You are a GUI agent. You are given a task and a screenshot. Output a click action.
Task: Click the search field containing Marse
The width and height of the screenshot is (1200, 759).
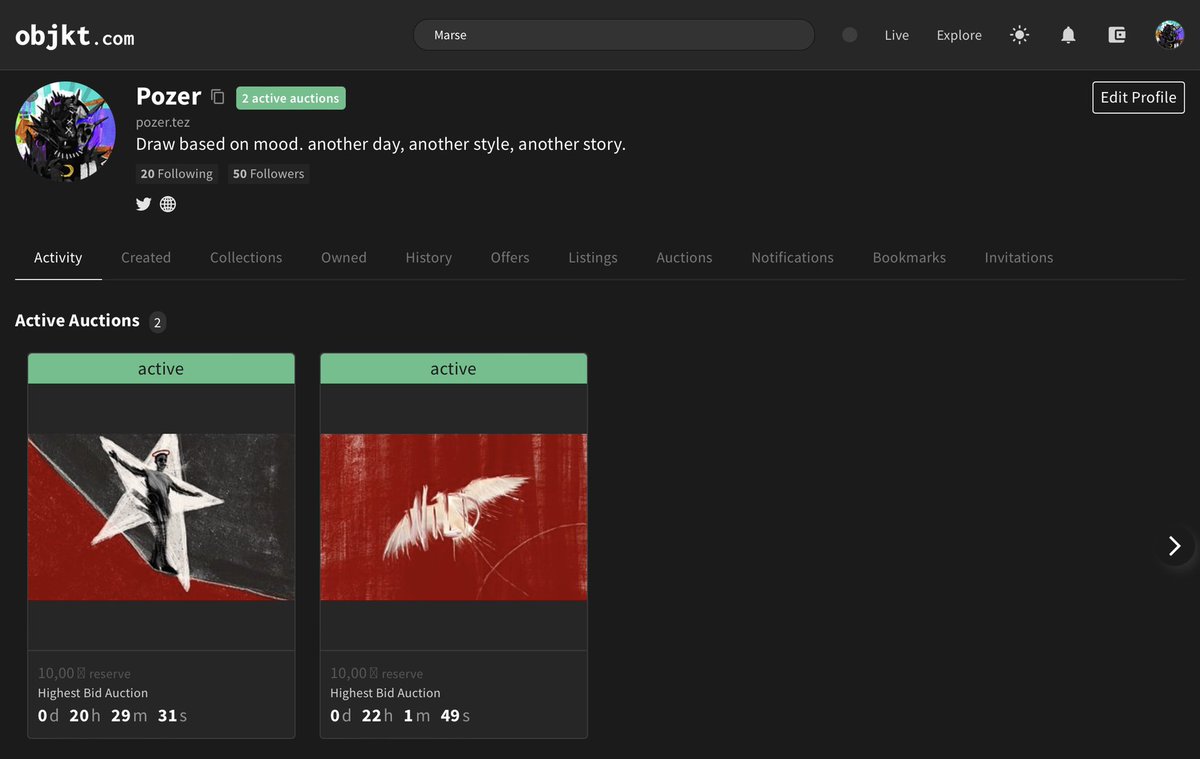pos(614,35)
